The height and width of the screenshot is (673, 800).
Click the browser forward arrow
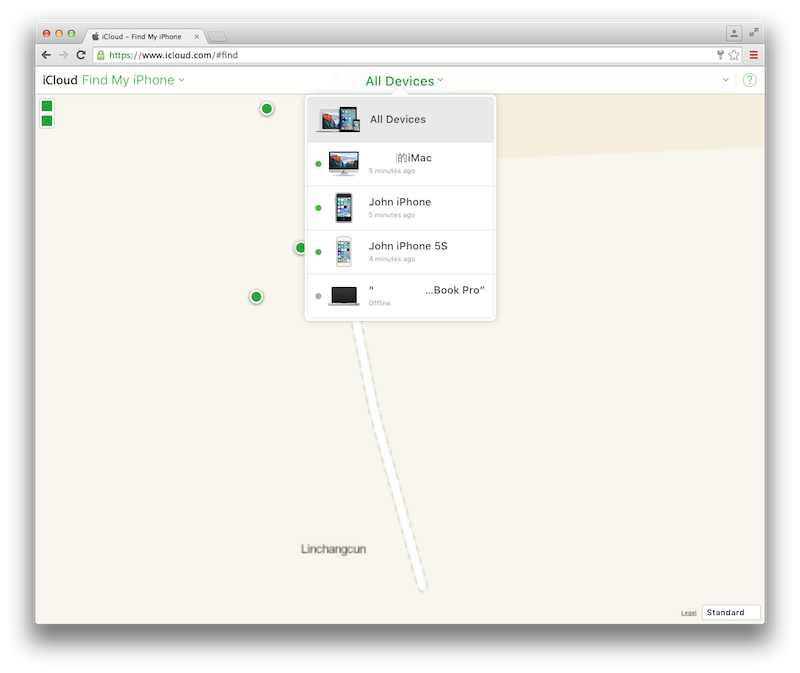[x=63, y=55]
